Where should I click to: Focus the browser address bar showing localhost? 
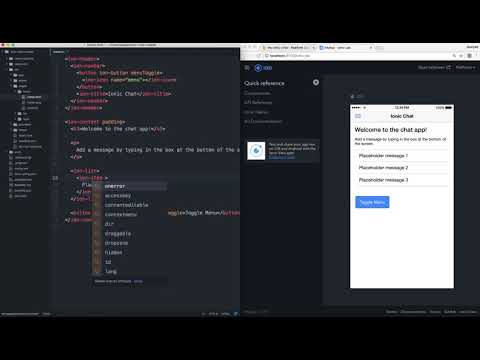coord(357,56)
